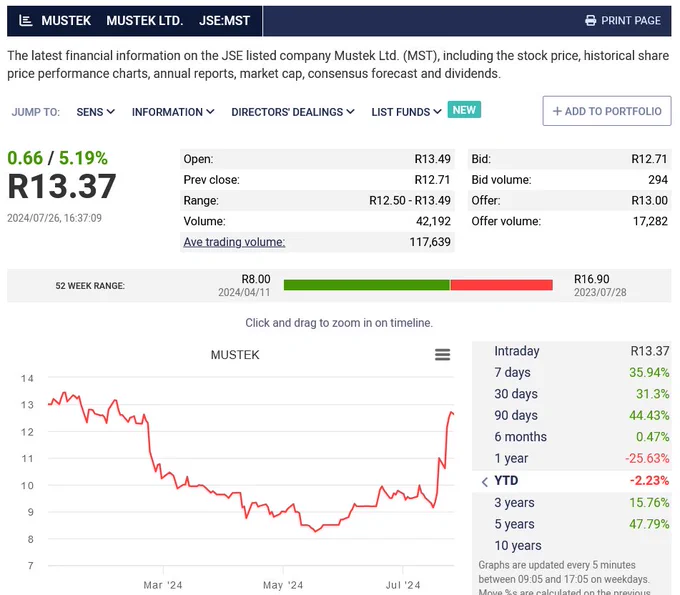Select the 1 year period
This screenshot has width=680, height=595.
pyautogui.click(x=572, y=458)
